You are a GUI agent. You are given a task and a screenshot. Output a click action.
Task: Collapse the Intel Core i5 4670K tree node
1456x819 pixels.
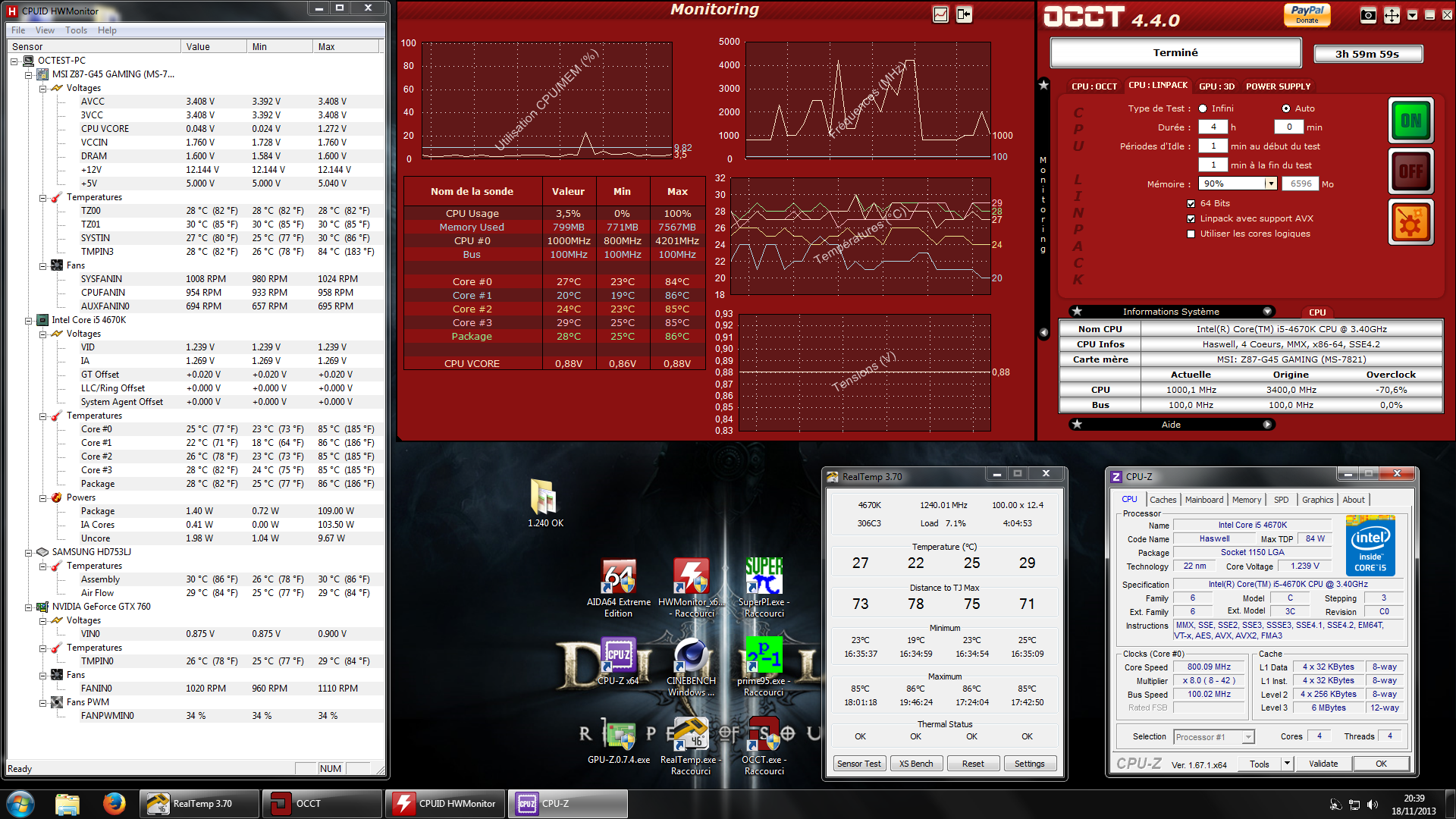[x=29, y=320]
